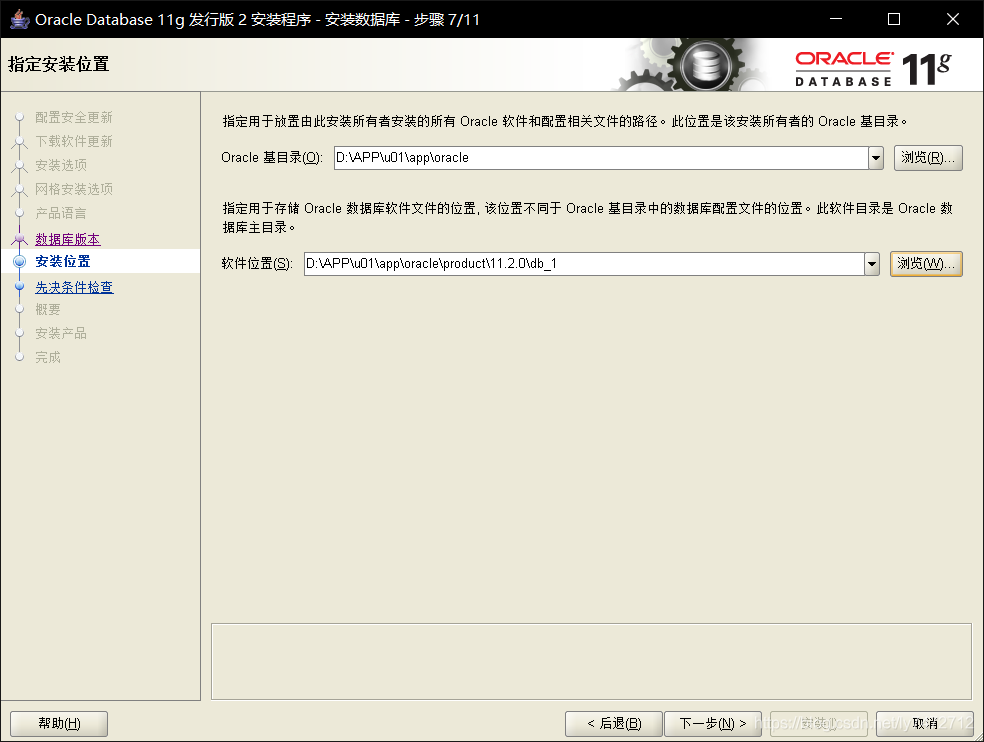Go back with < 后退(B) button
Image resolution: width=984 pixels, height=742 pixels.
point(614,724)
